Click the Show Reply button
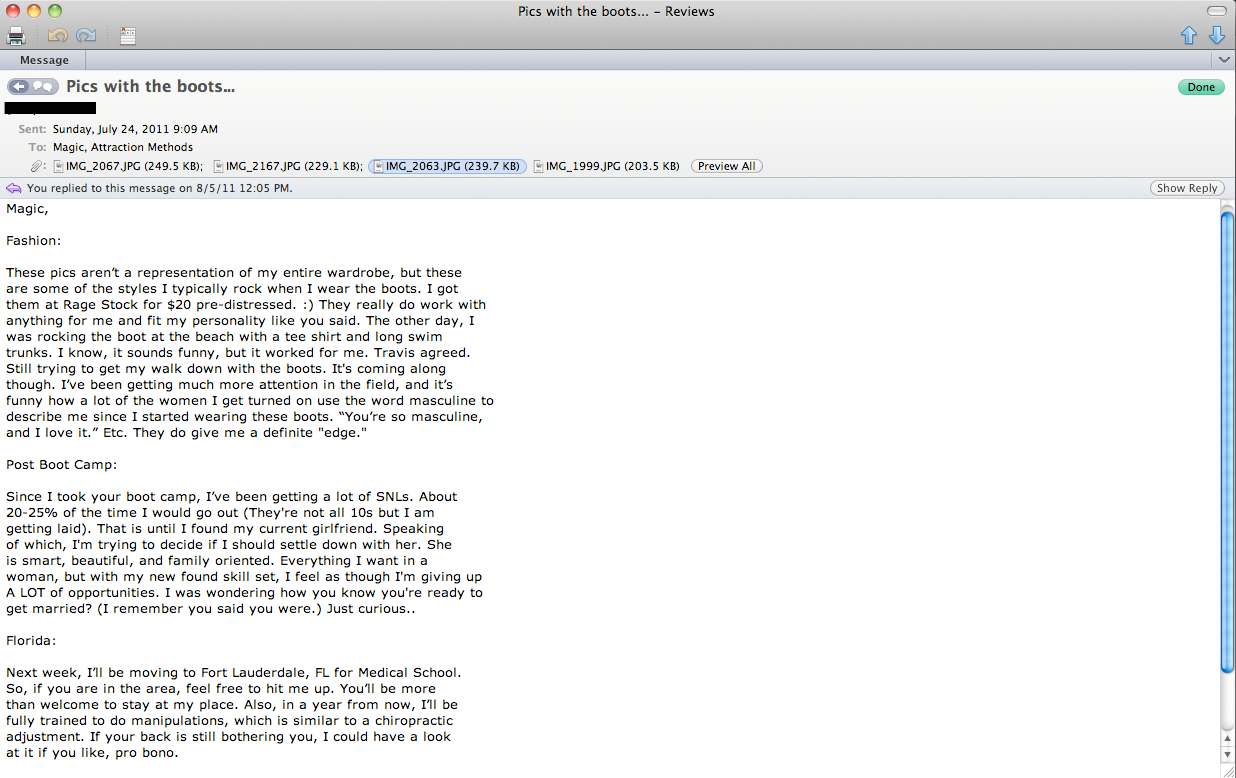 pyautogui.click(x=1187, y=188)
